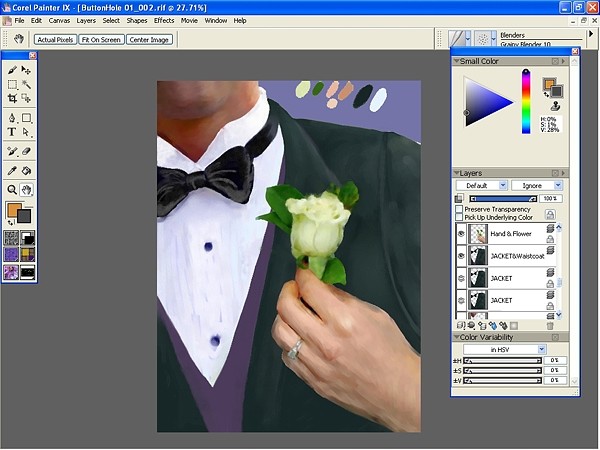
Task: Click the Layers list scroll down arrow
Action: coord(559,315)
